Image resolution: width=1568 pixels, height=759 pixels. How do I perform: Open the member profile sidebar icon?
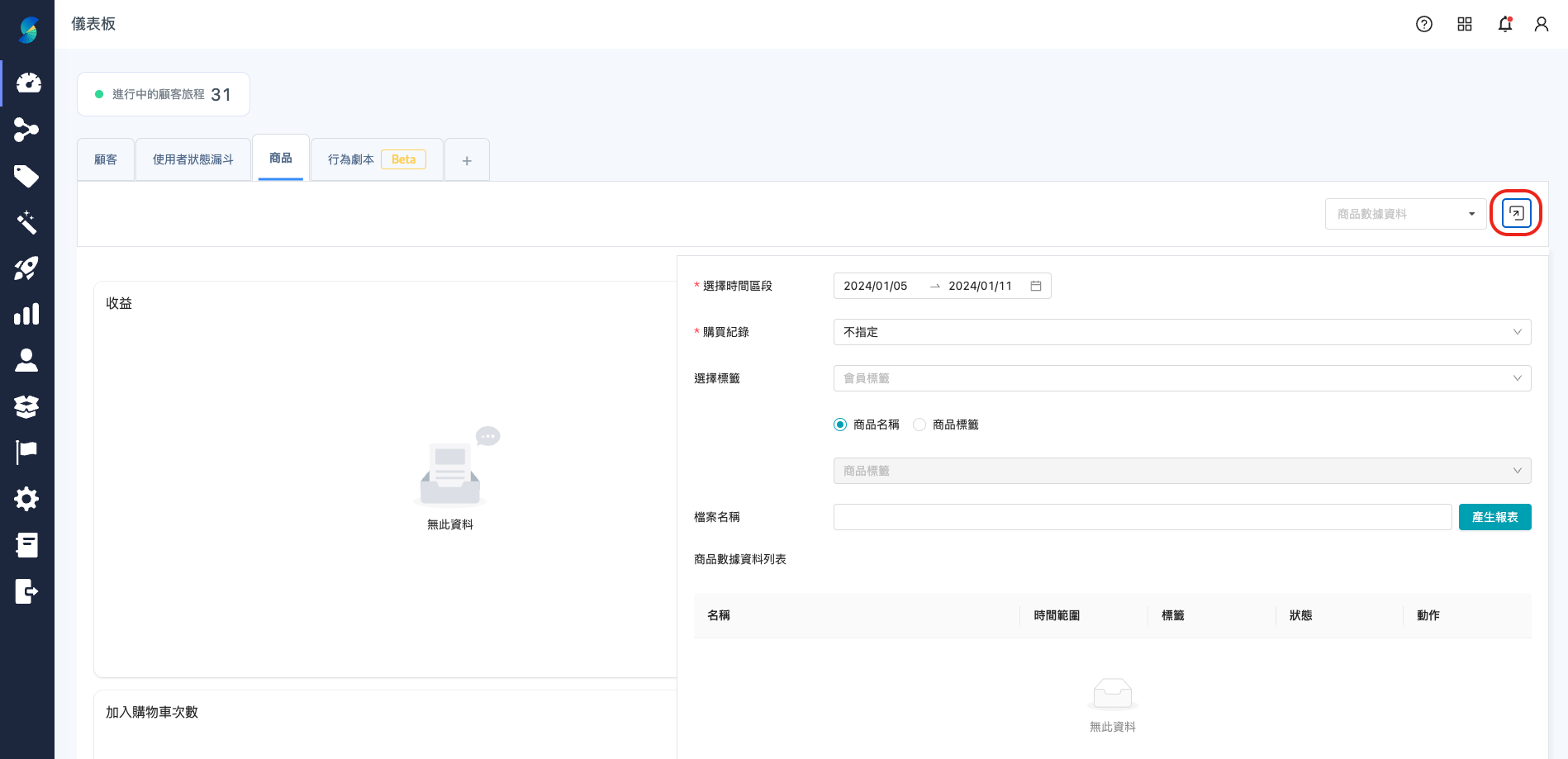27,360
